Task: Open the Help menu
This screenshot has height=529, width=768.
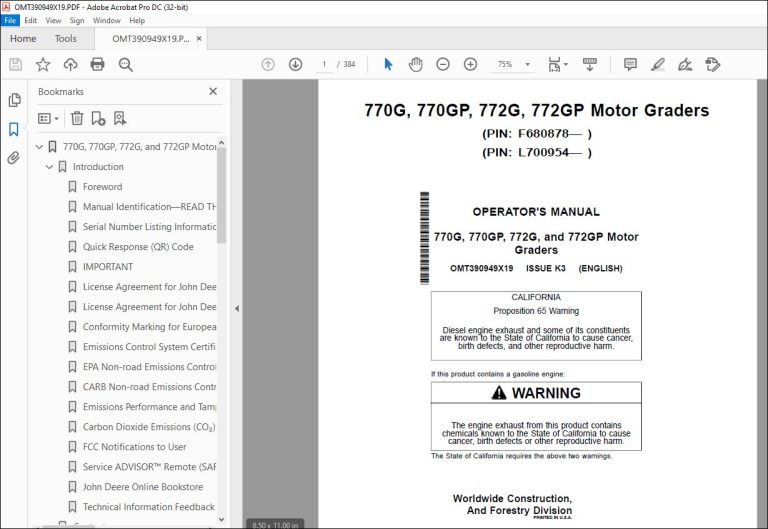Action: point(137,21)
